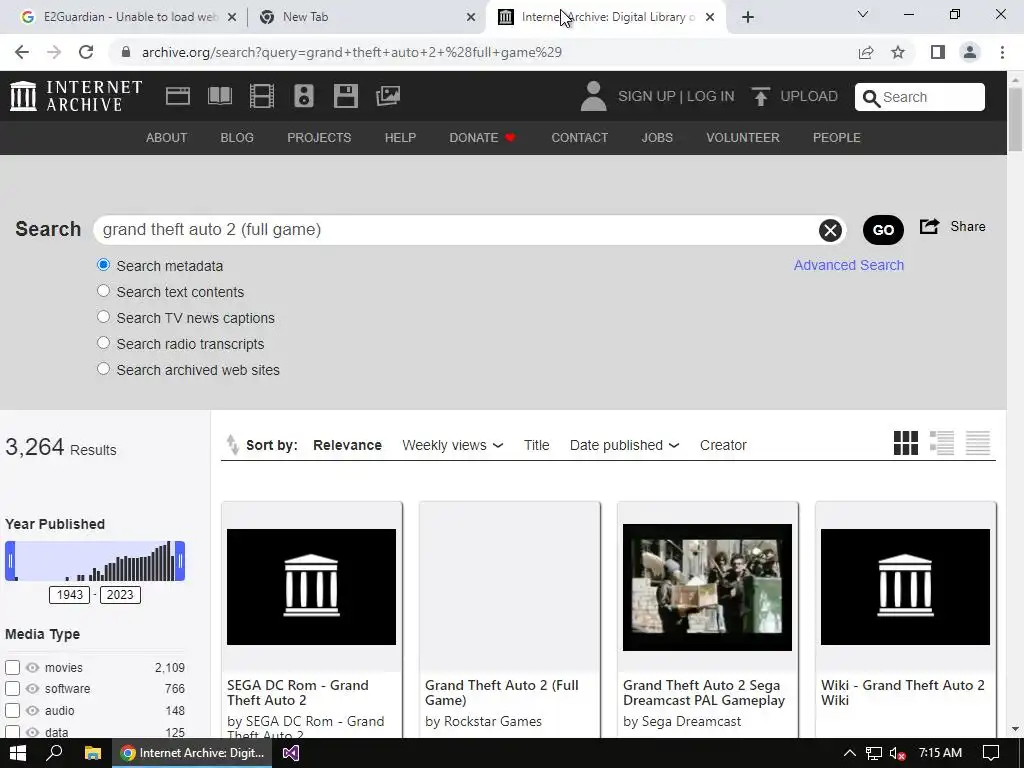Toggle eye icon for movies filter
The height and width of the screenshot is (768, 1024).
click(32, 667)
